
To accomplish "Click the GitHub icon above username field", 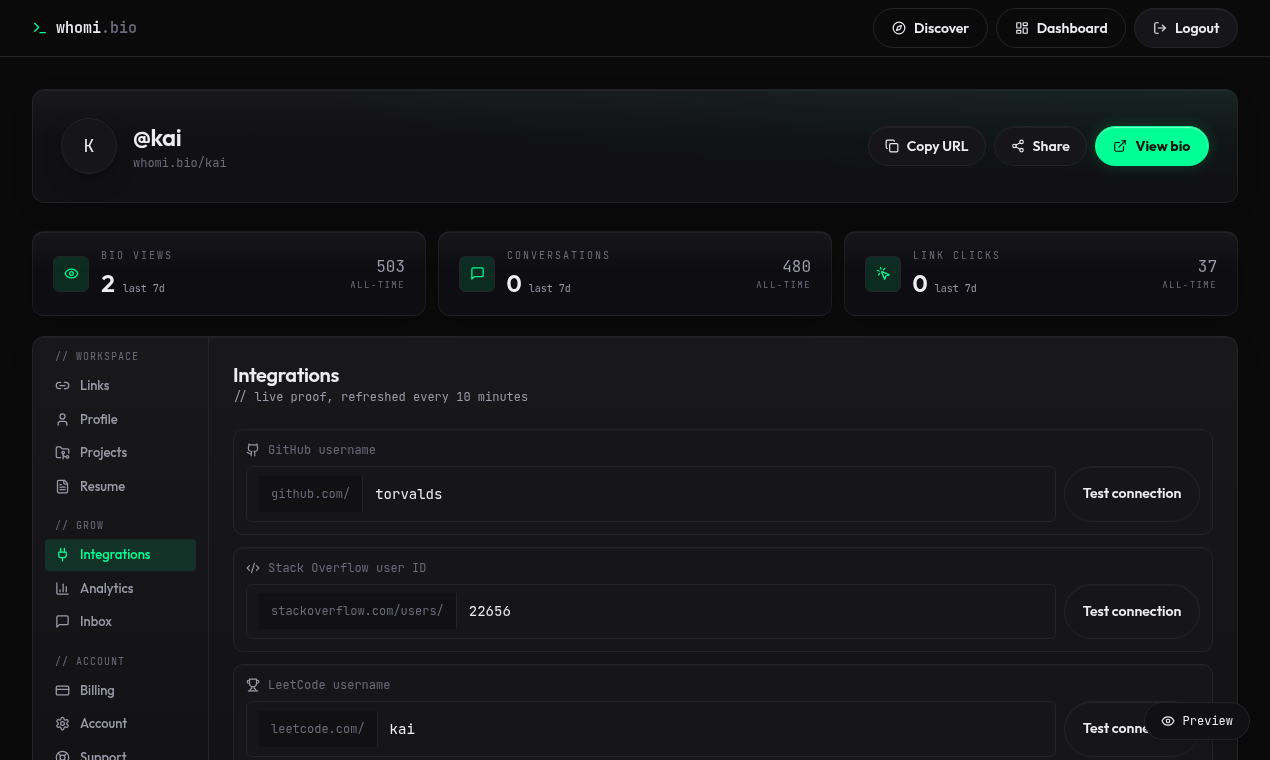I will (253, 450).
